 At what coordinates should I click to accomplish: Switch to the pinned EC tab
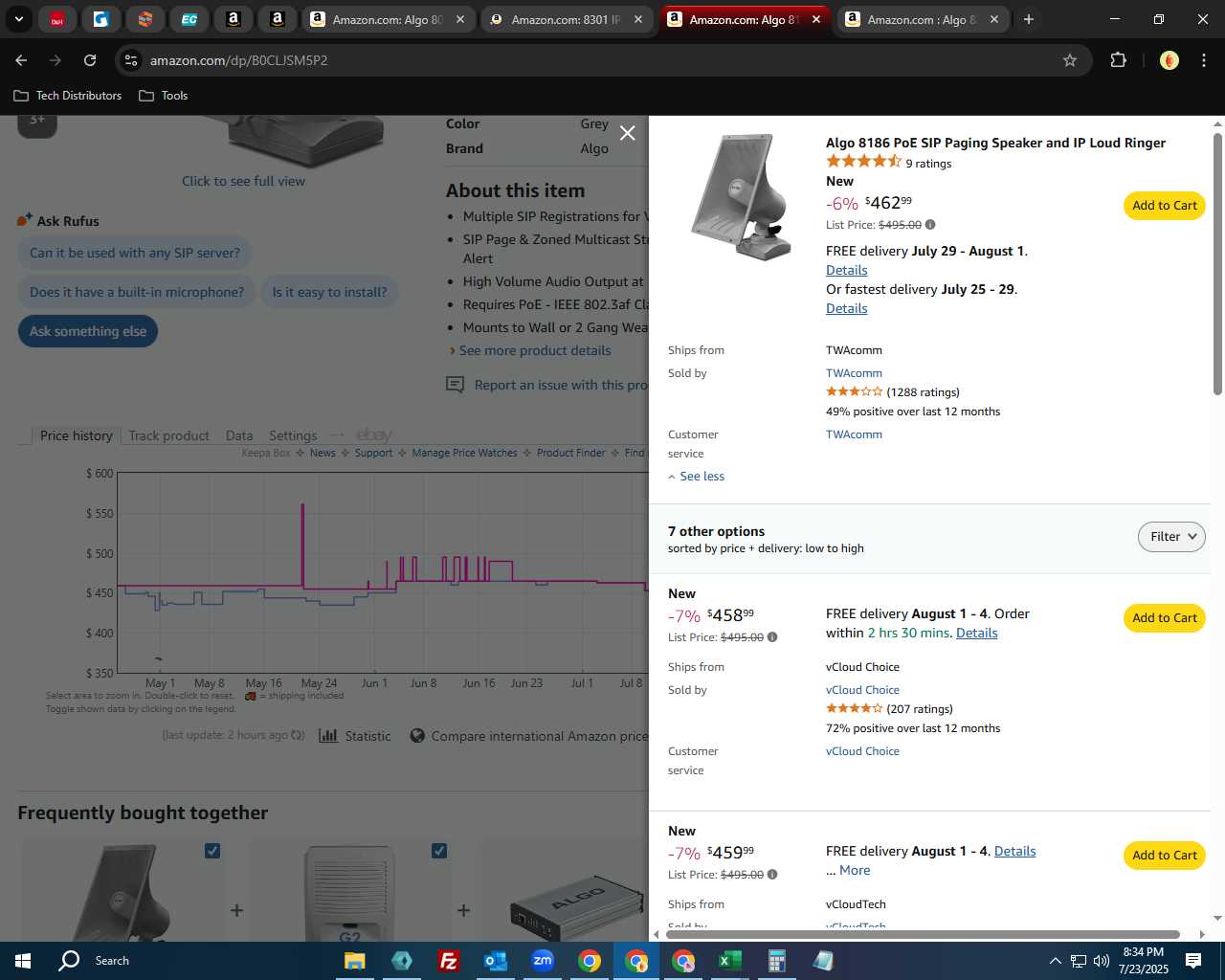coord(189,19)
